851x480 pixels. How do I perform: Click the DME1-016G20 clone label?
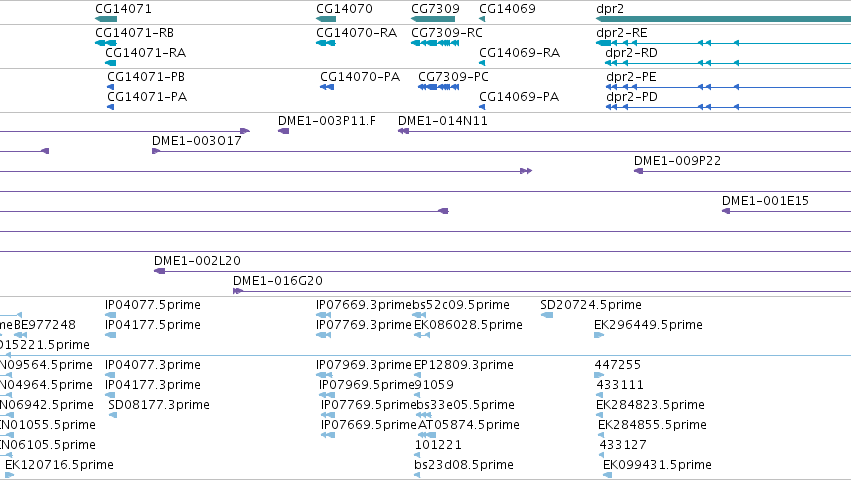point(278,281)
